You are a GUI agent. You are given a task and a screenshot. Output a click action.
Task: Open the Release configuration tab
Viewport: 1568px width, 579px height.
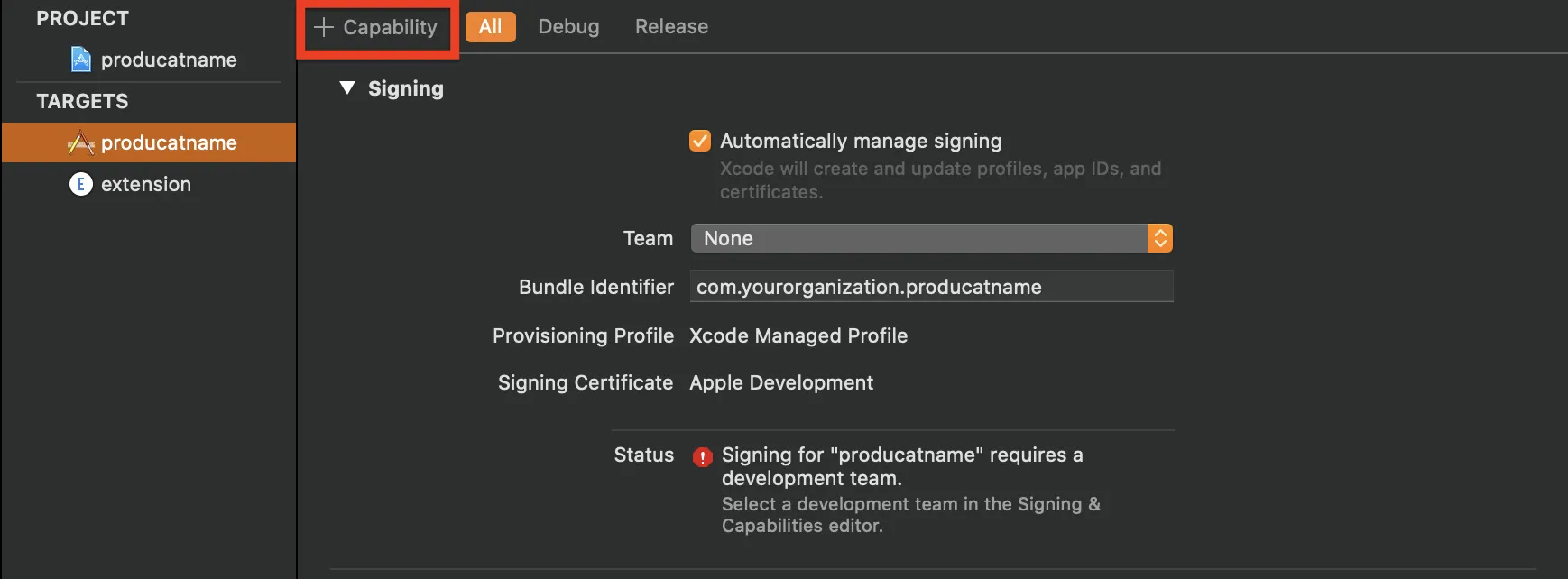coord(671,27)
